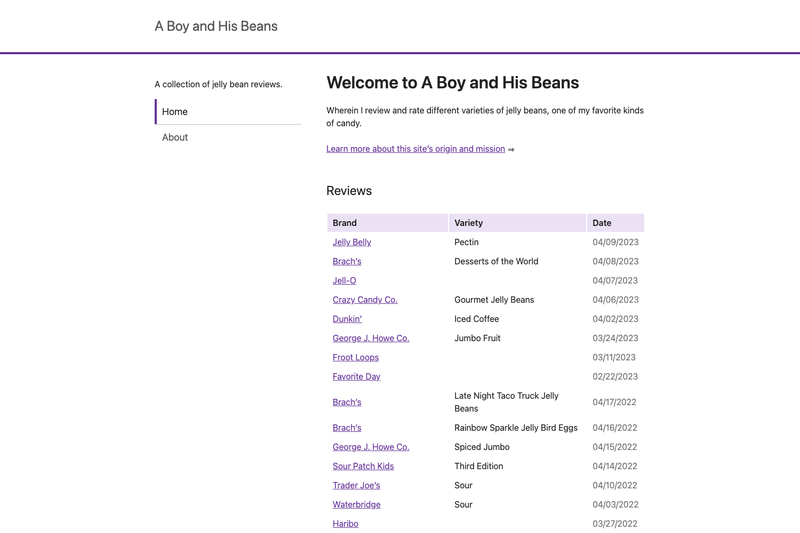Screen dimensions: 800x533
Task: Click the 'Welcome to A Boy and His Beans' heading
Action: 453,83
